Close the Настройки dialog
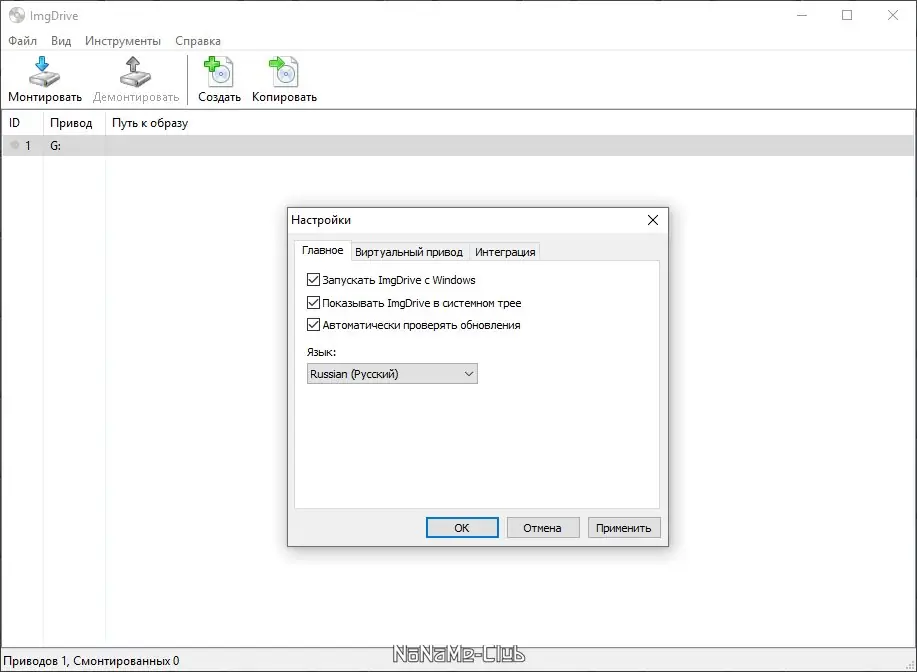The height and width of the screenshot is (672, 917). pyautogui.click(x=653, y=220)
